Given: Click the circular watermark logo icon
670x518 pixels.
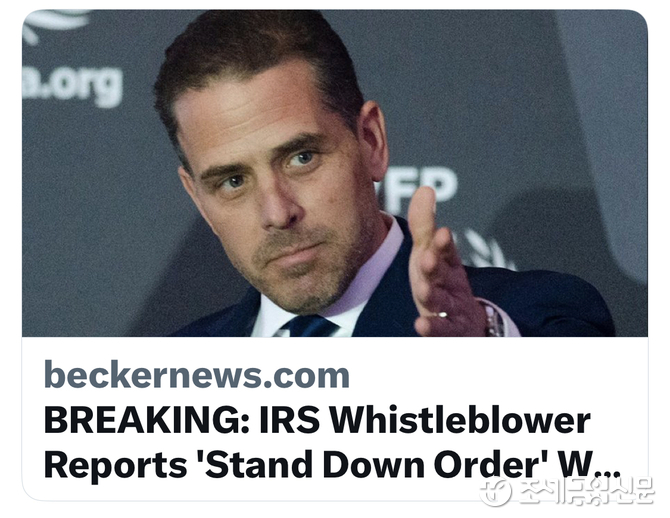Looking at the screenshot, I should pos(495,492).
